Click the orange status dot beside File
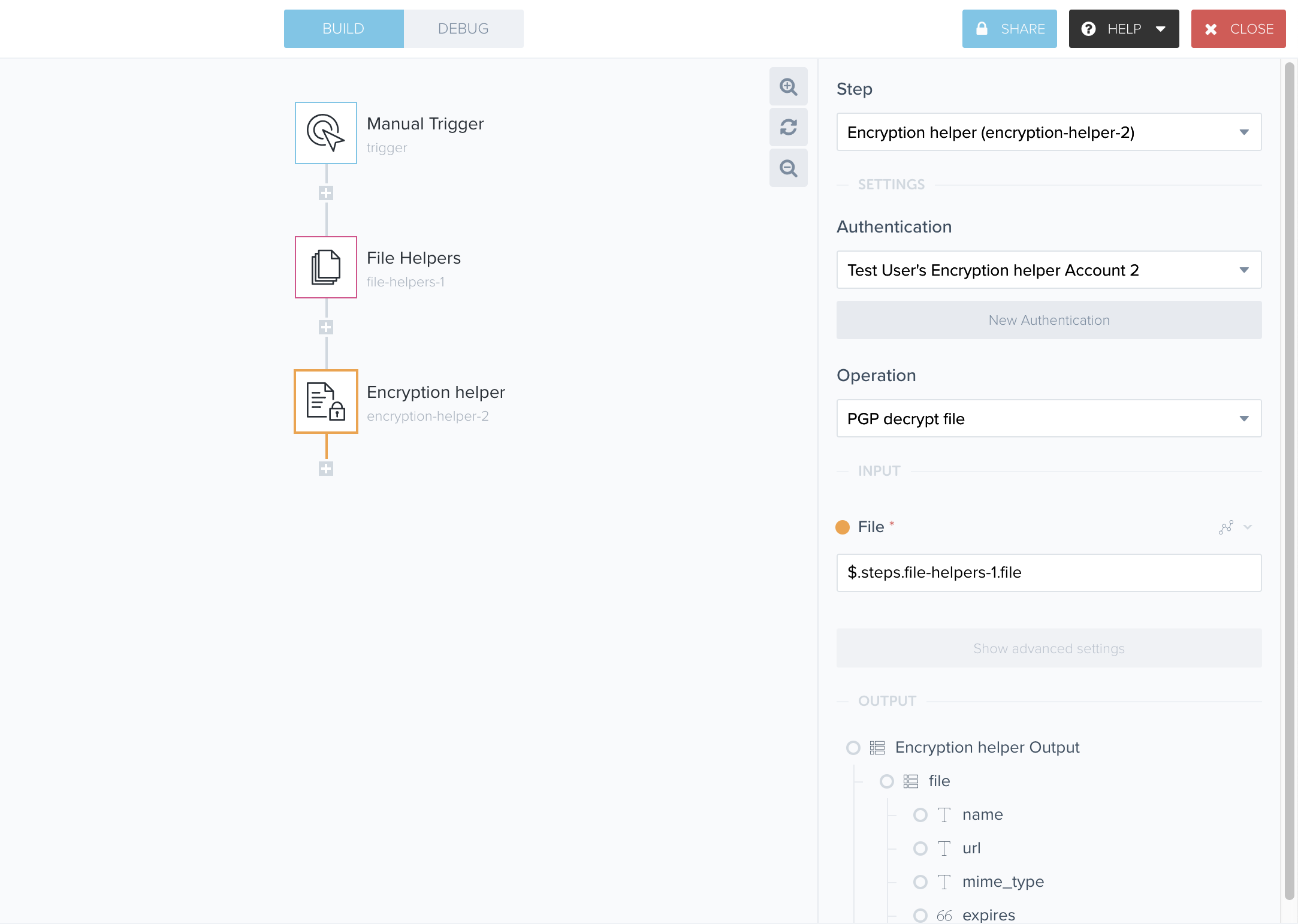This screenshot has width=1298, height=924. pos(843,527)
